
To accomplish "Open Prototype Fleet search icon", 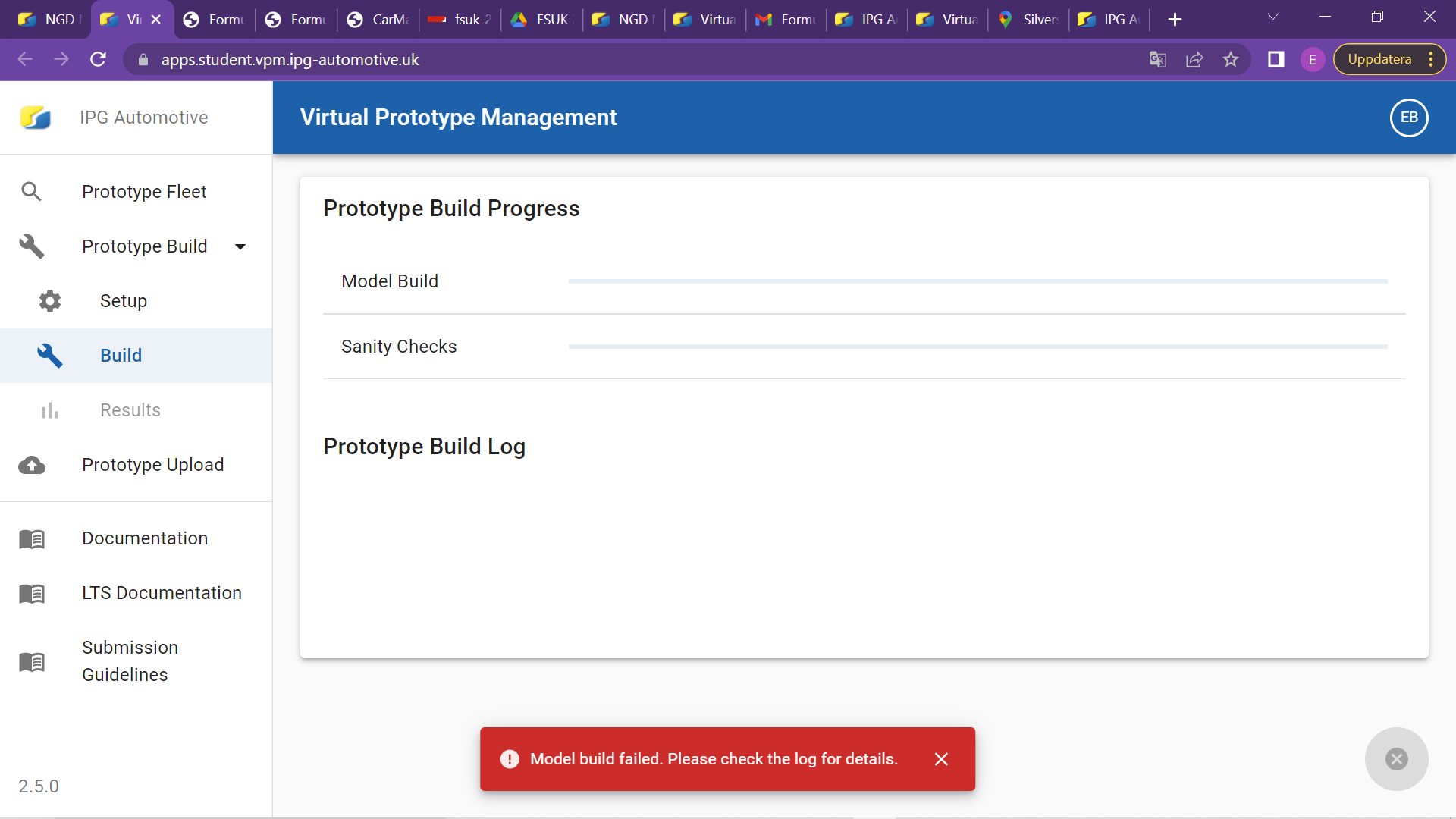I will (x=31, y=192).
